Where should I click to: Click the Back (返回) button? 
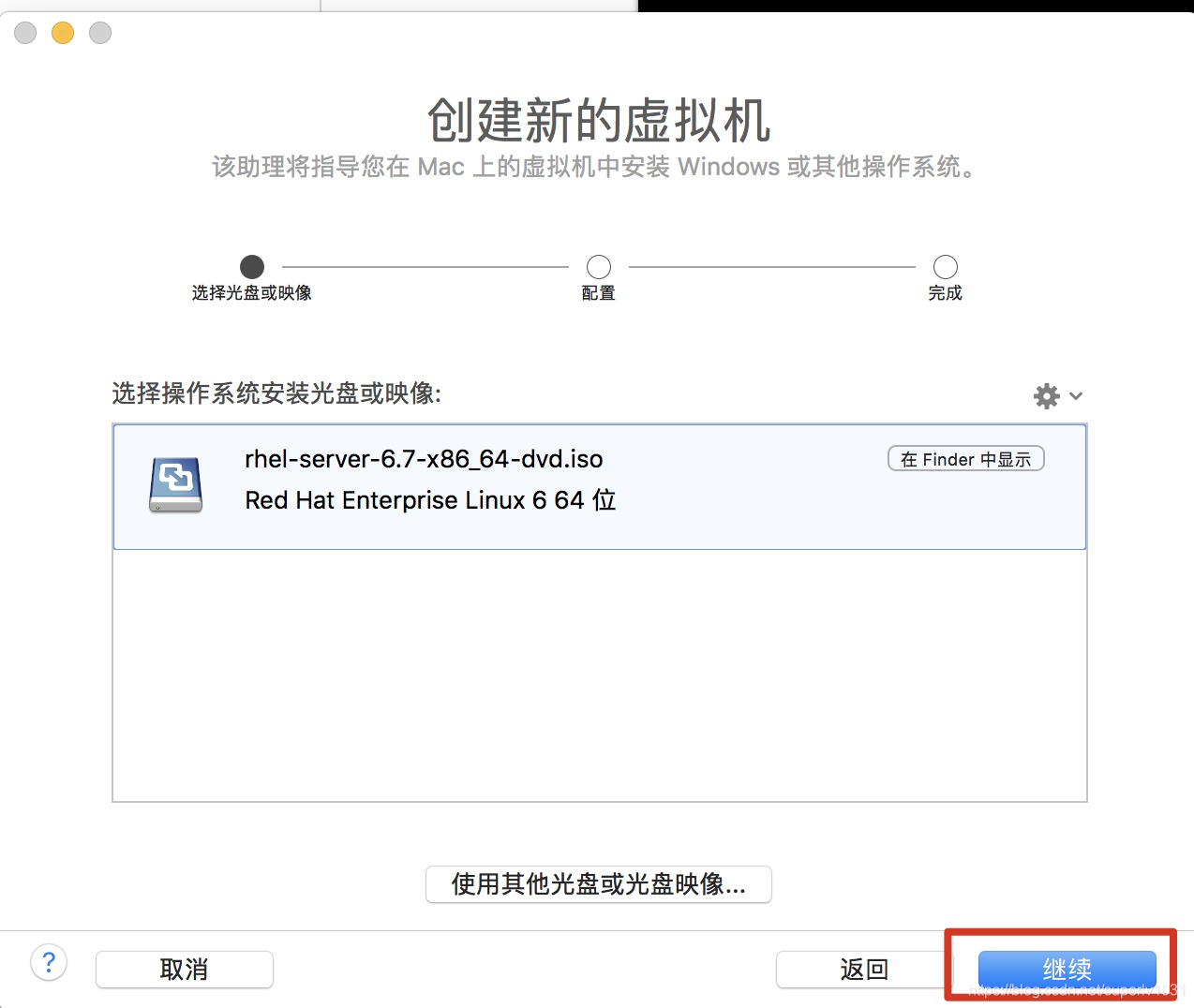[864, 969]
